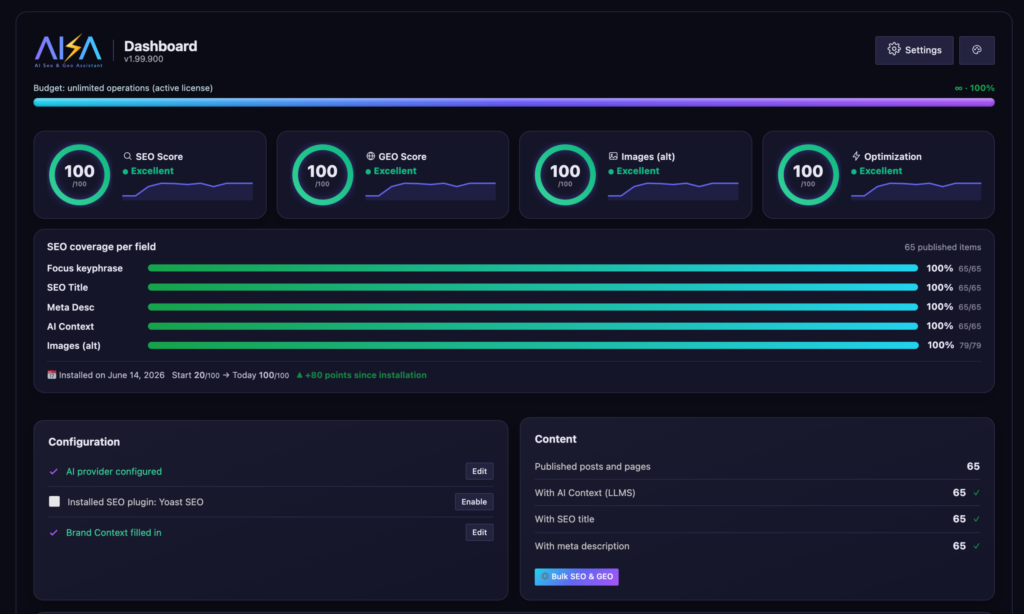
Task: Edit the Brand Context
Action: (x=479, y=532)
